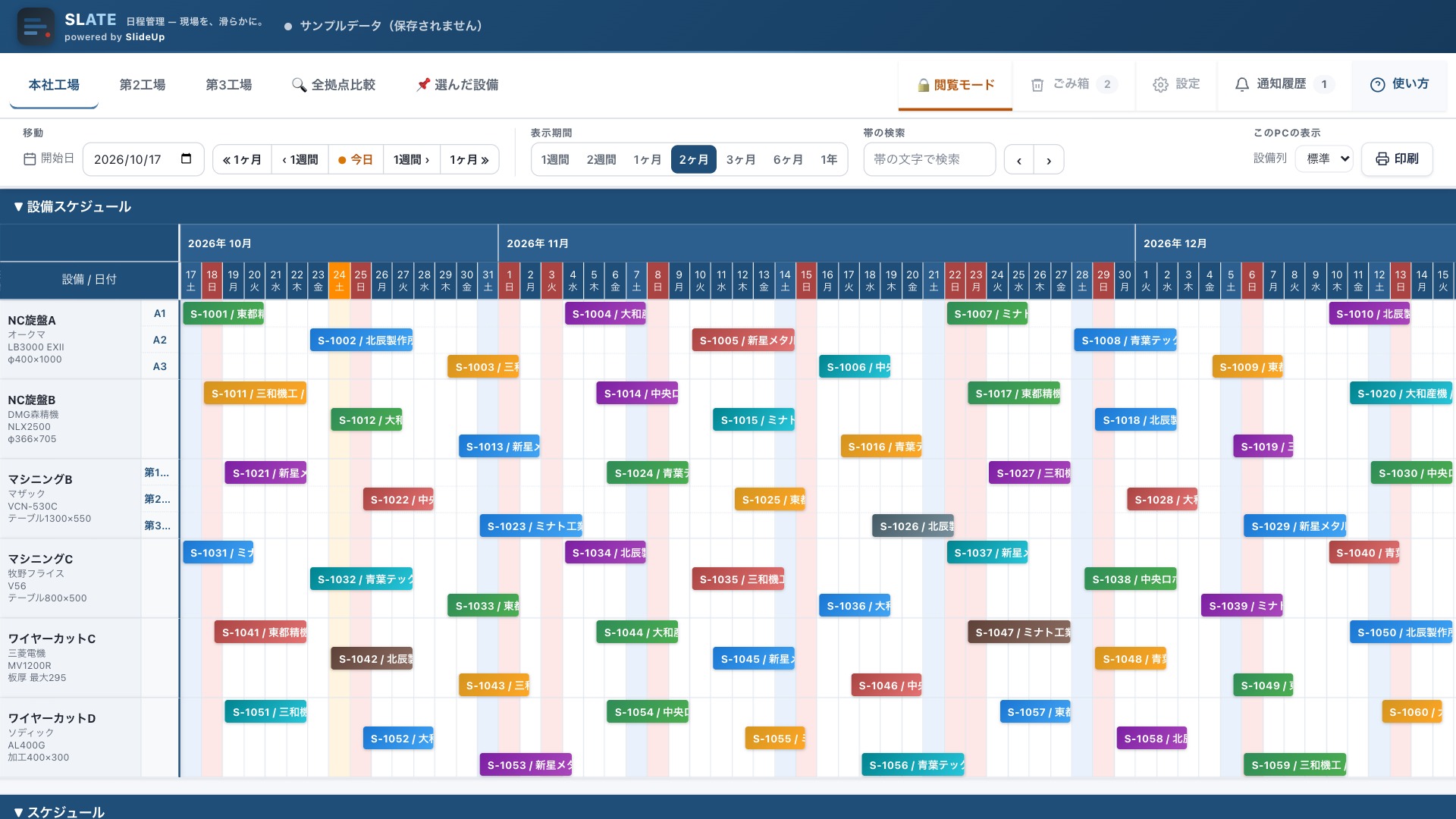Screen dimensions: 1456x819
Task: Select 2週間 display period
Action: tap(601, 159)
